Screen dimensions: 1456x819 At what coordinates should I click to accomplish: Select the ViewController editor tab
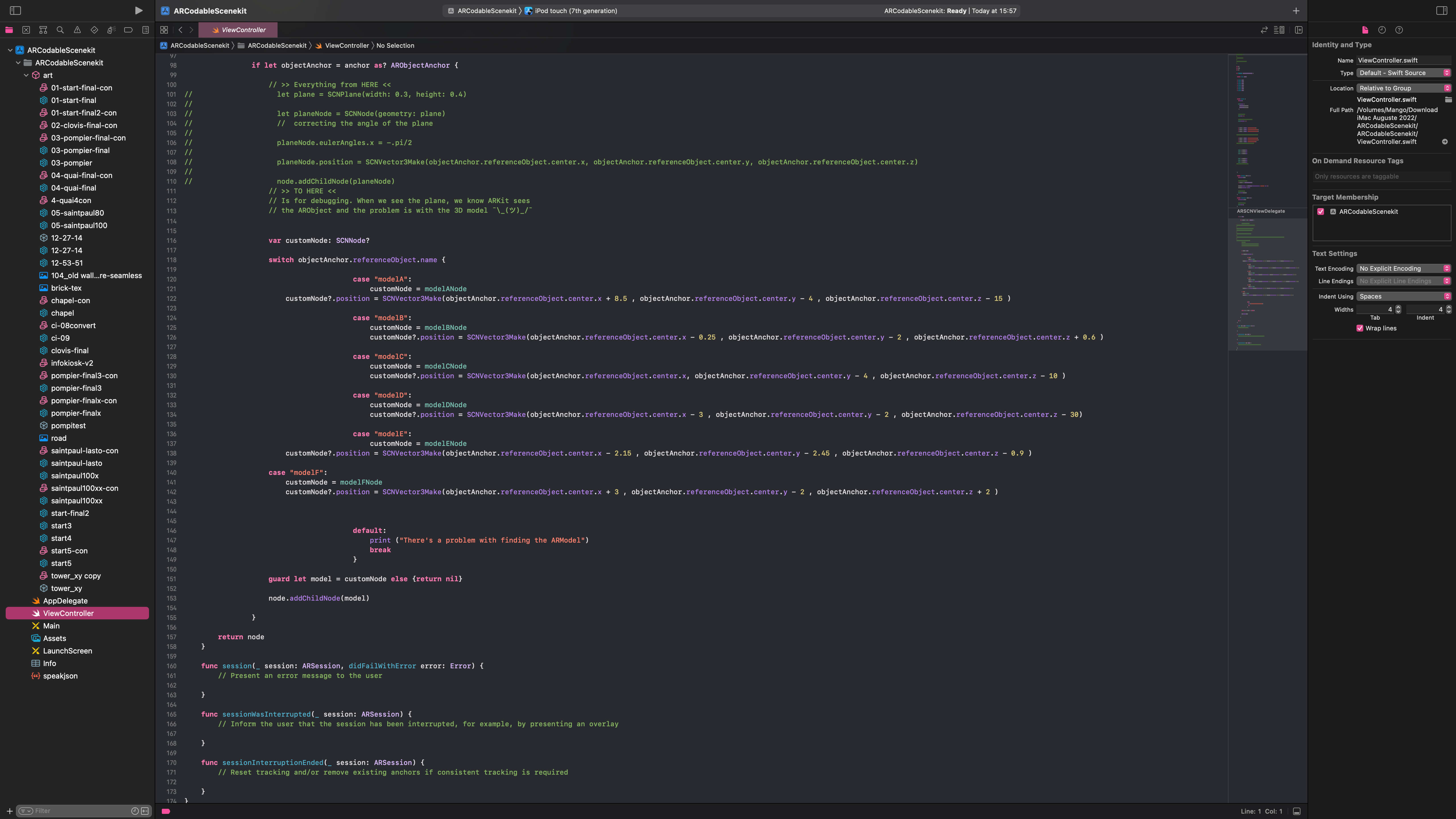coord(239,30)
